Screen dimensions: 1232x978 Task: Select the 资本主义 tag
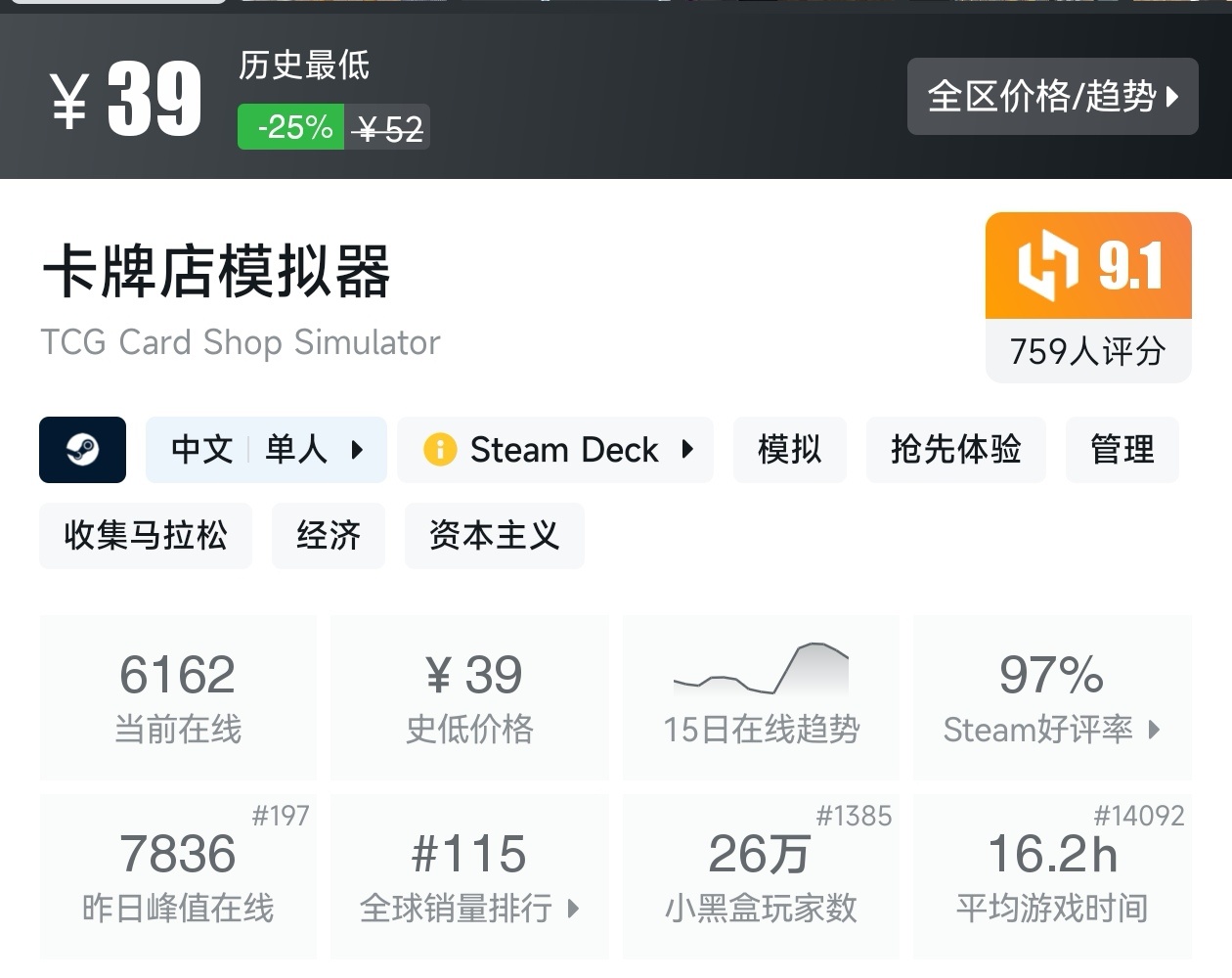click(x=494, y=536)
